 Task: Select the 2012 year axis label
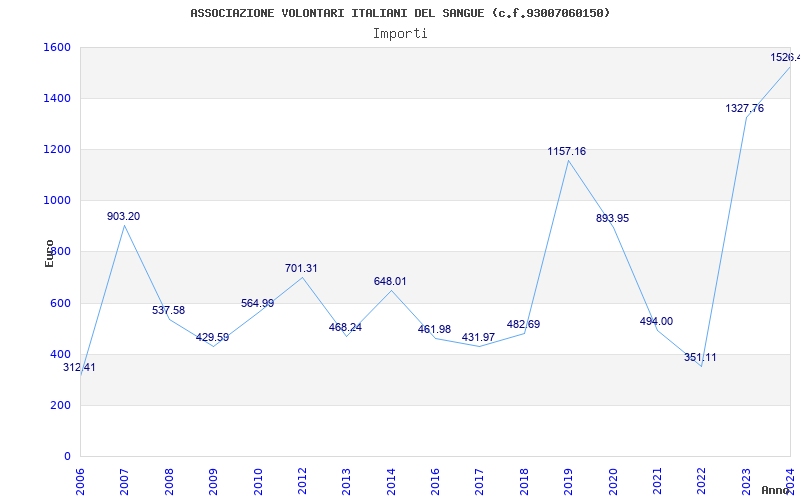(302, 482)
